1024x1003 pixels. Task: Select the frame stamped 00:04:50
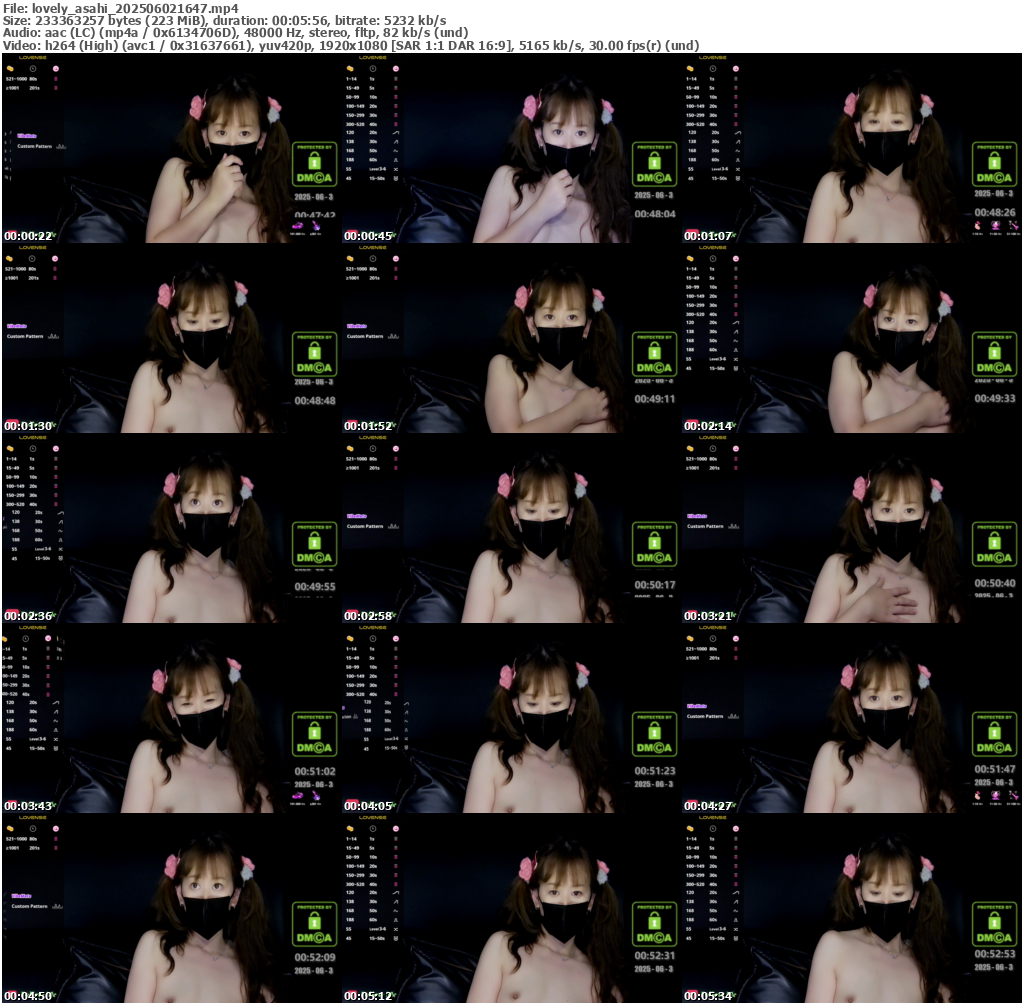tap(171, 908)
